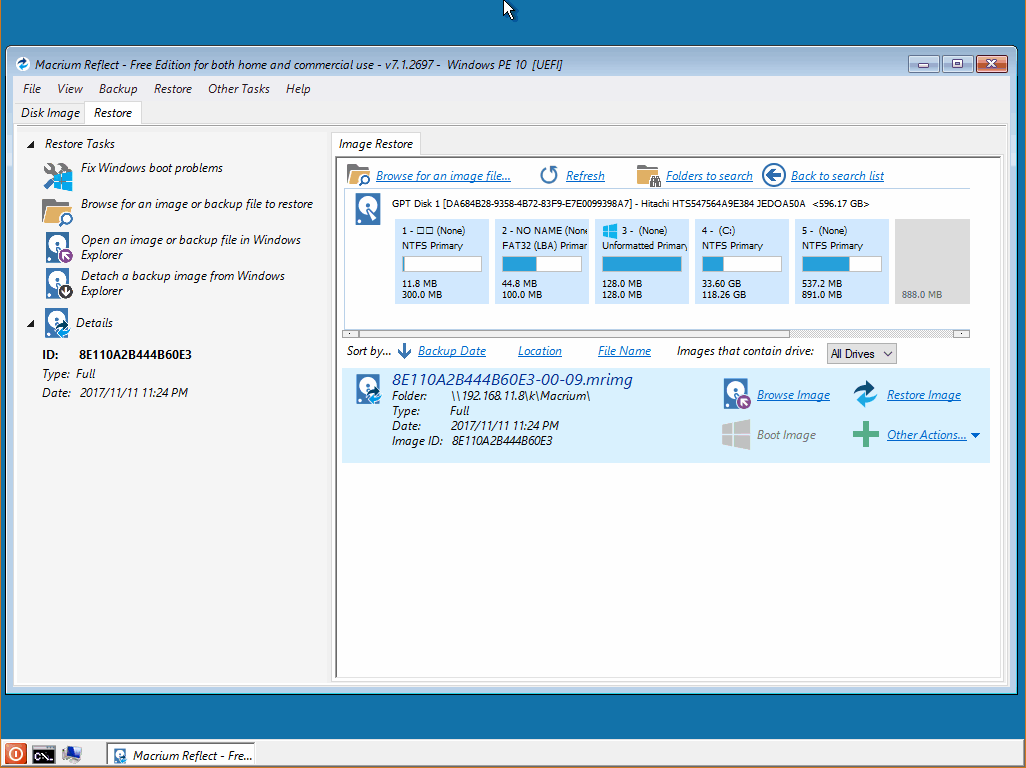Switch to the Disk Image tab
Image resolution: width=1026 pixels, height=768 pixels.
point(50,113)
